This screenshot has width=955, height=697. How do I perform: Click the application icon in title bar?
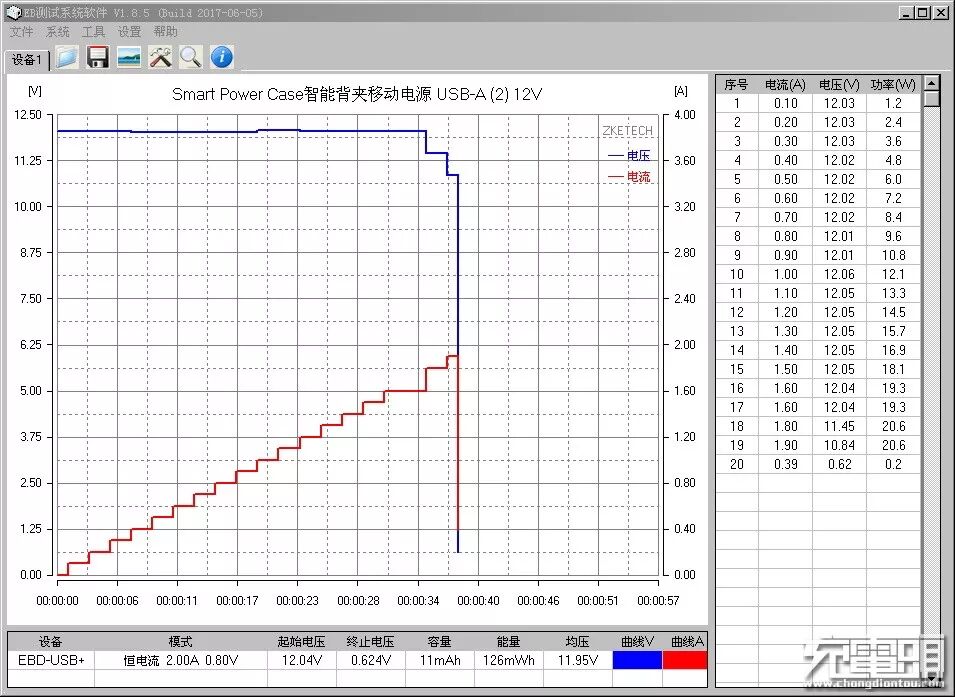pos(12,12)
